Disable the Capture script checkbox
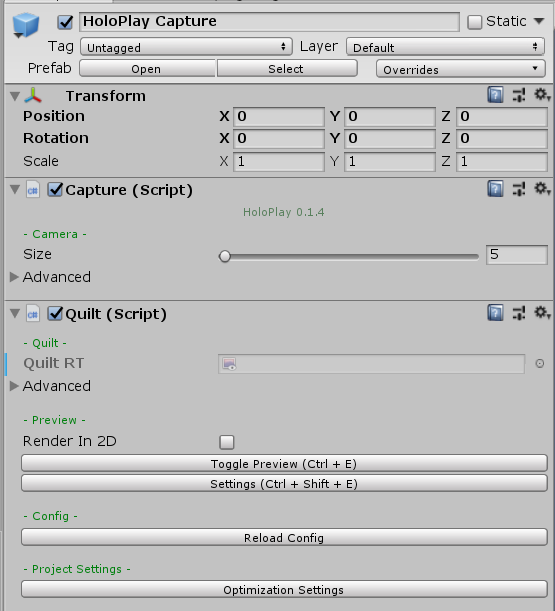Viewport: 555px width, 611px height. tap(55, 190)
